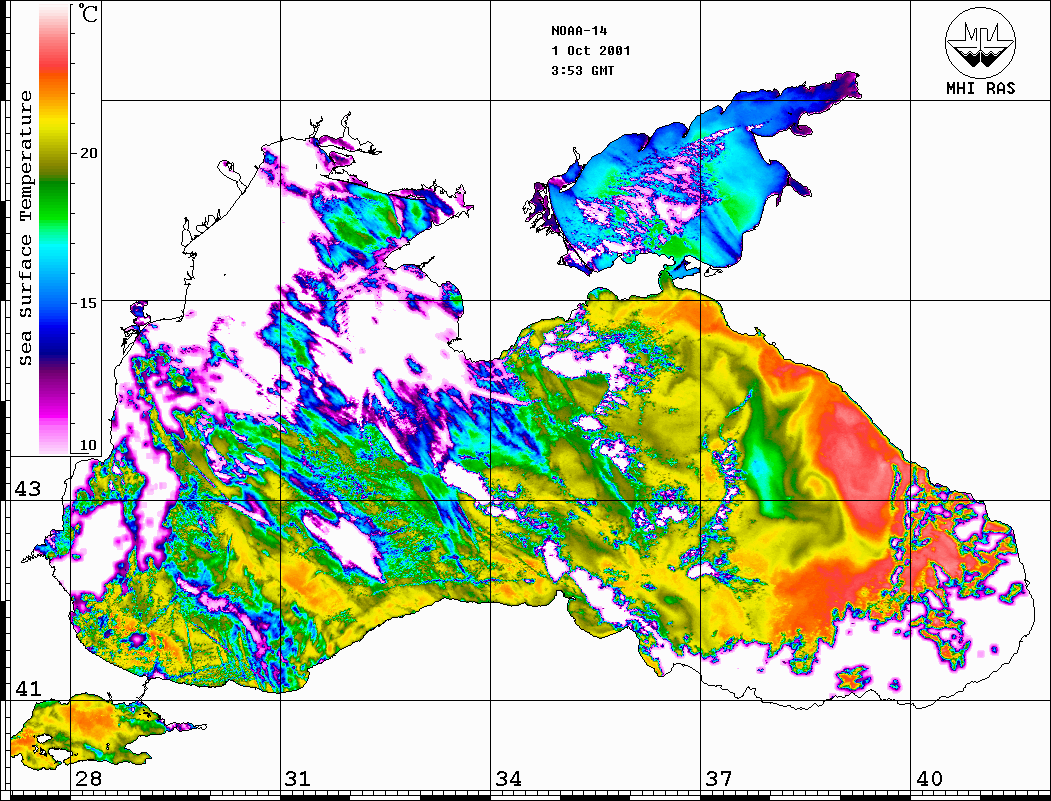This screenshot has width=1051, height=801.
Task: Click latitude label 41
Action: (27, 688)
